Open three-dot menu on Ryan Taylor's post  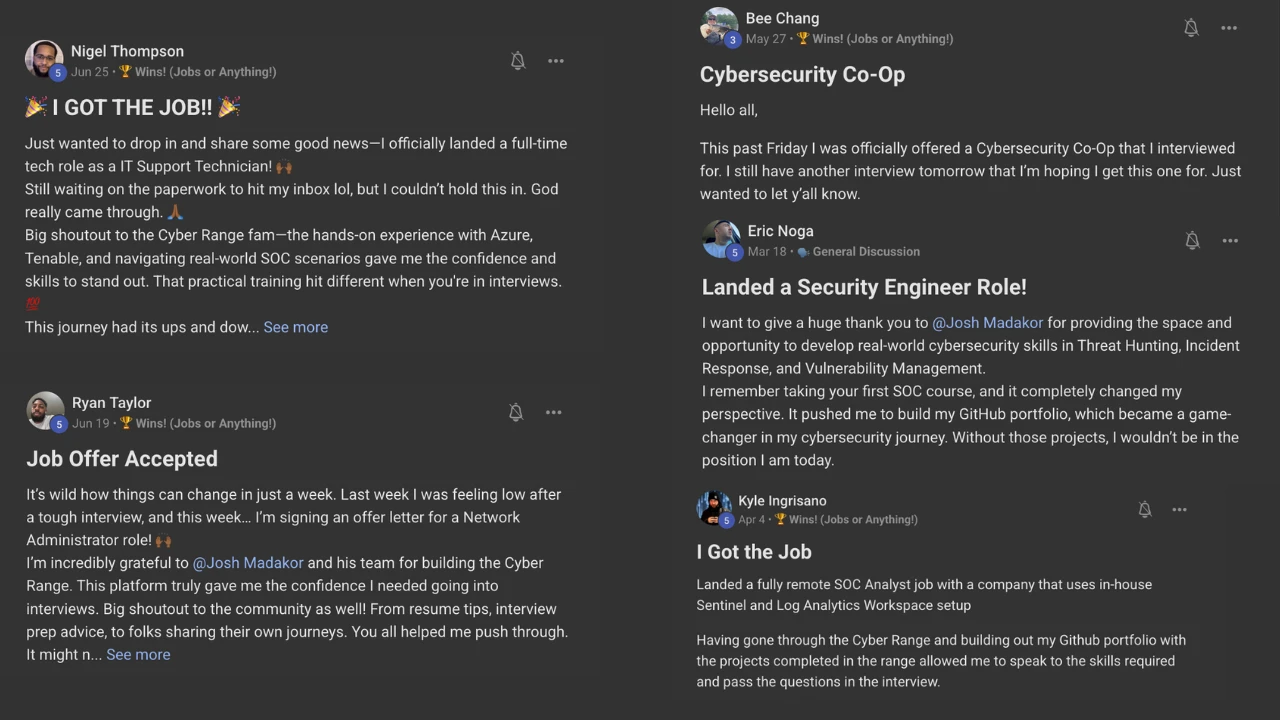click(554, 412)
